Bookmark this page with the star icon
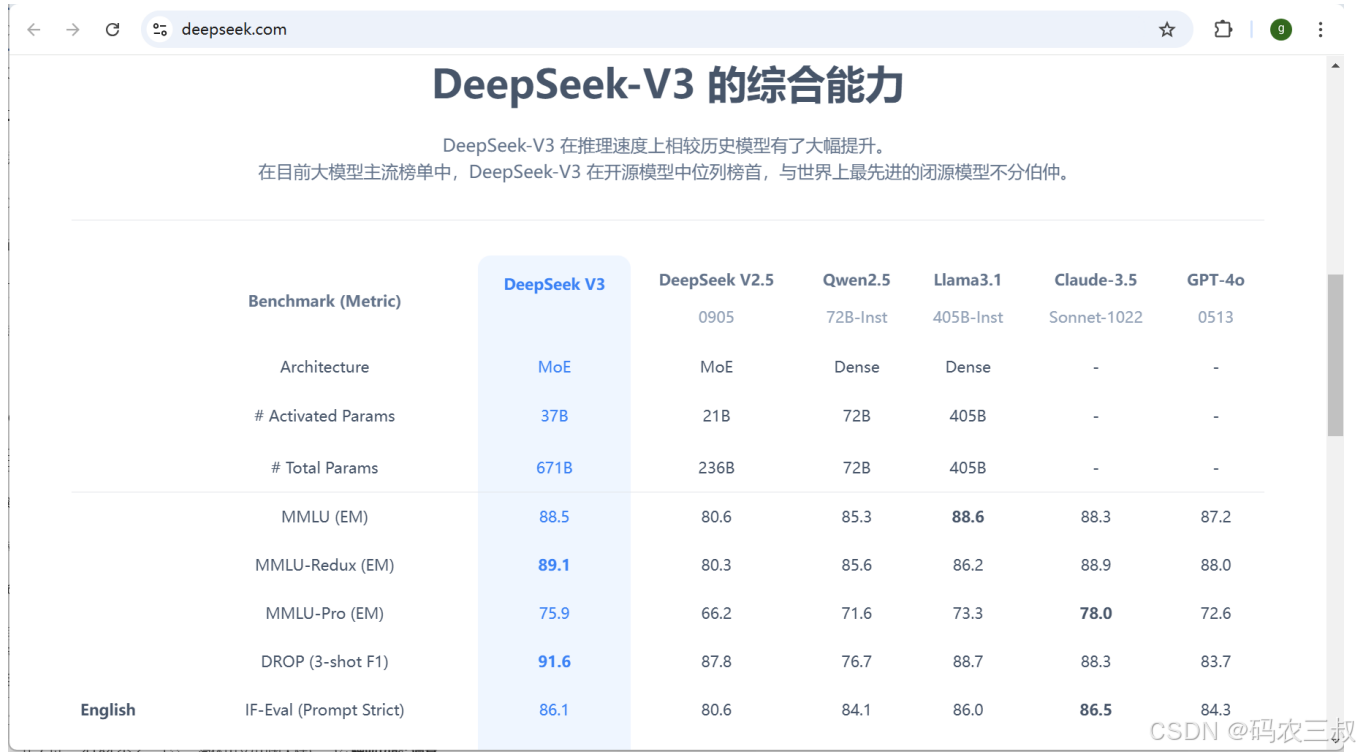 pos(1167,30)
